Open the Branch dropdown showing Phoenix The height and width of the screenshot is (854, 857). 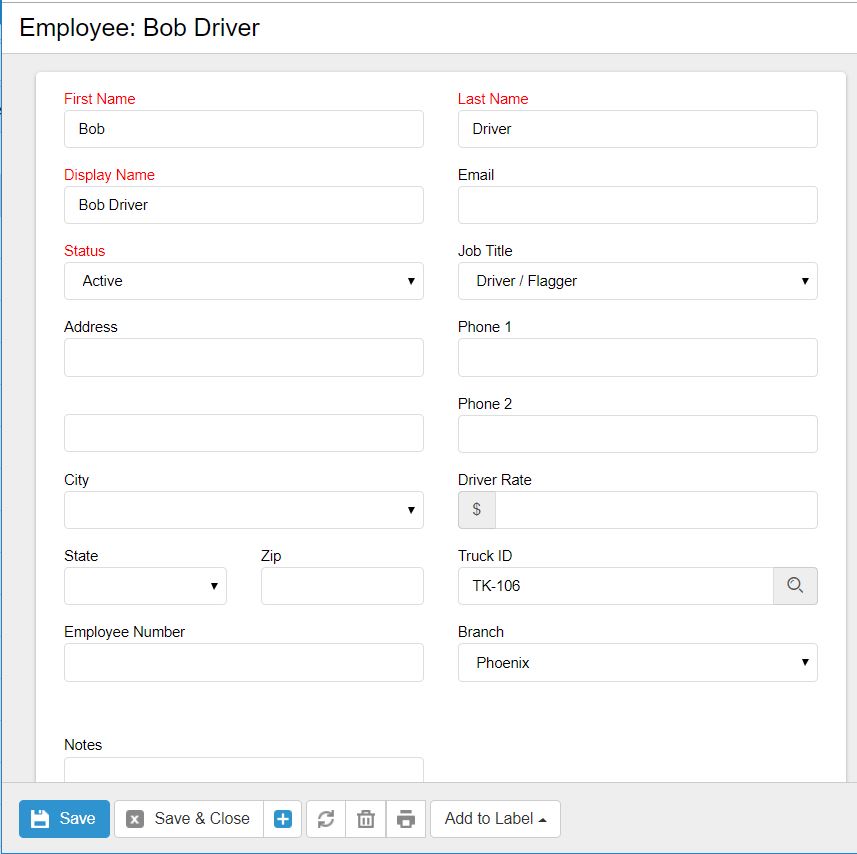(x=637, y=662)
